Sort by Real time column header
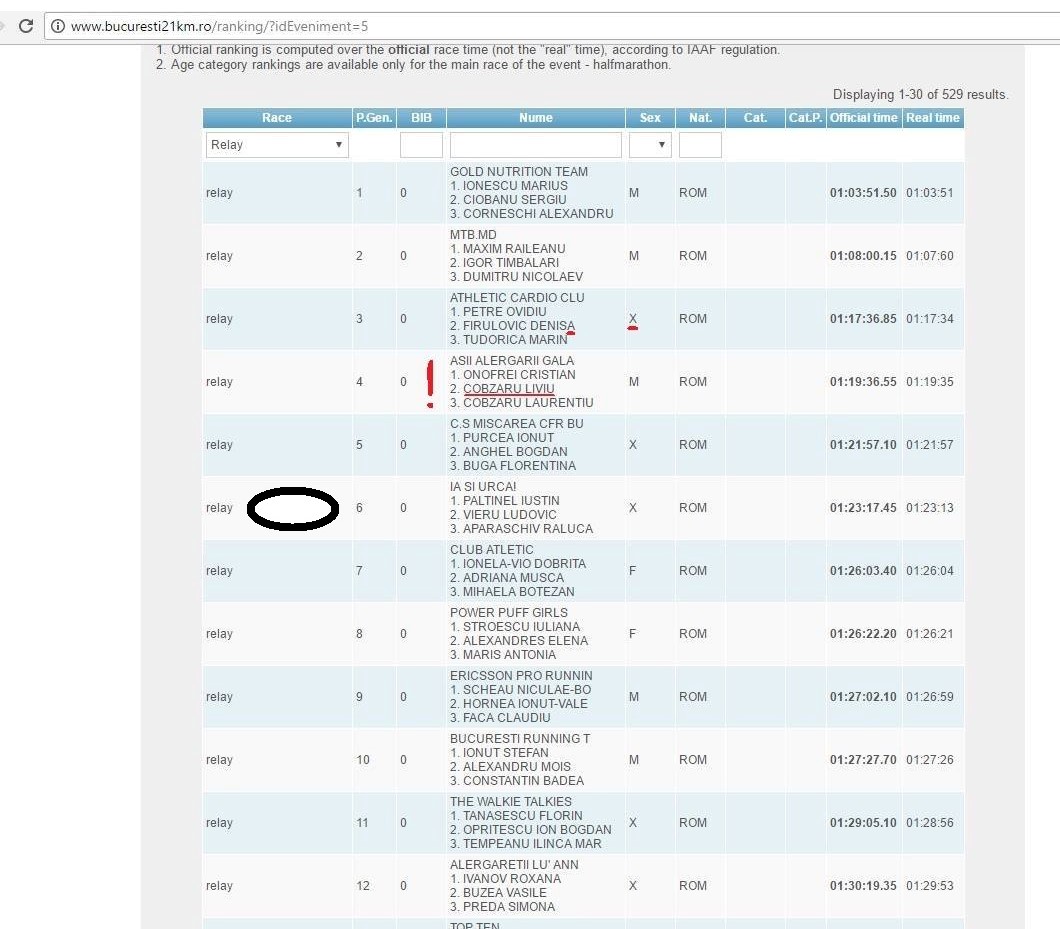This screenshot has height=929, width=1060. 932,118
